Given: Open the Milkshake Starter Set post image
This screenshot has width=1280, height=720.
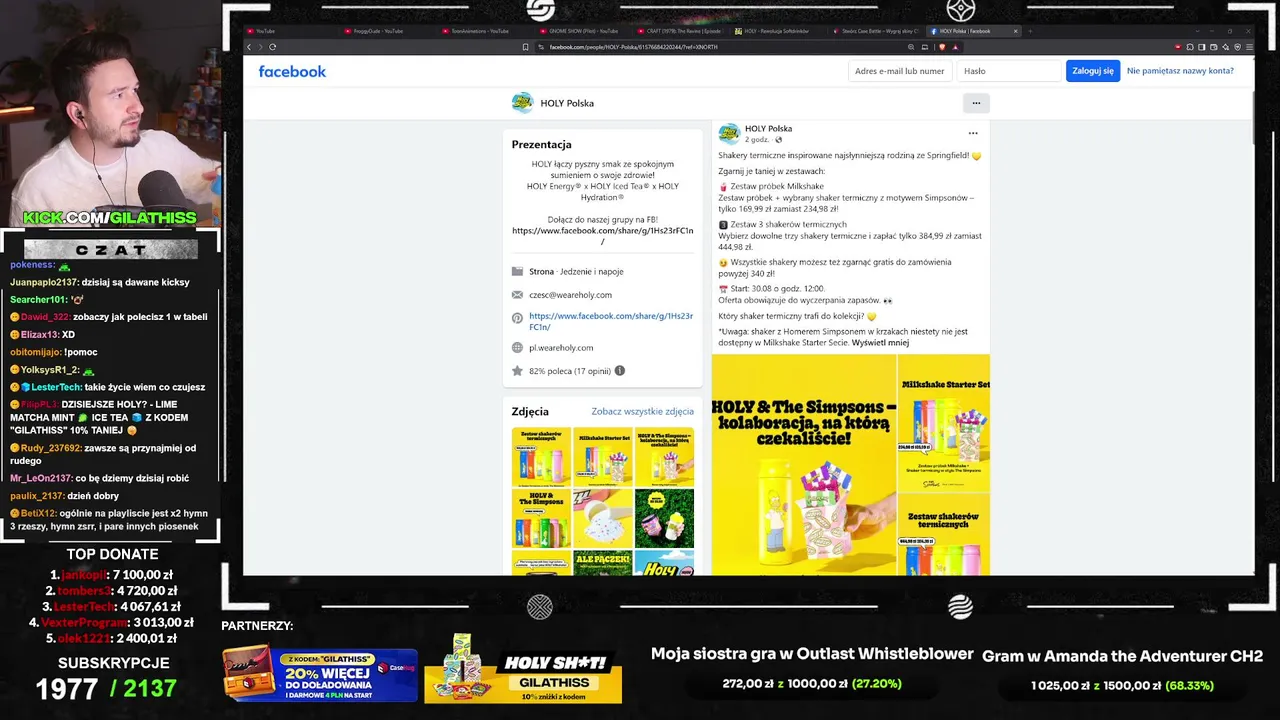Looking at the screenshot, I should coord(944,423).
